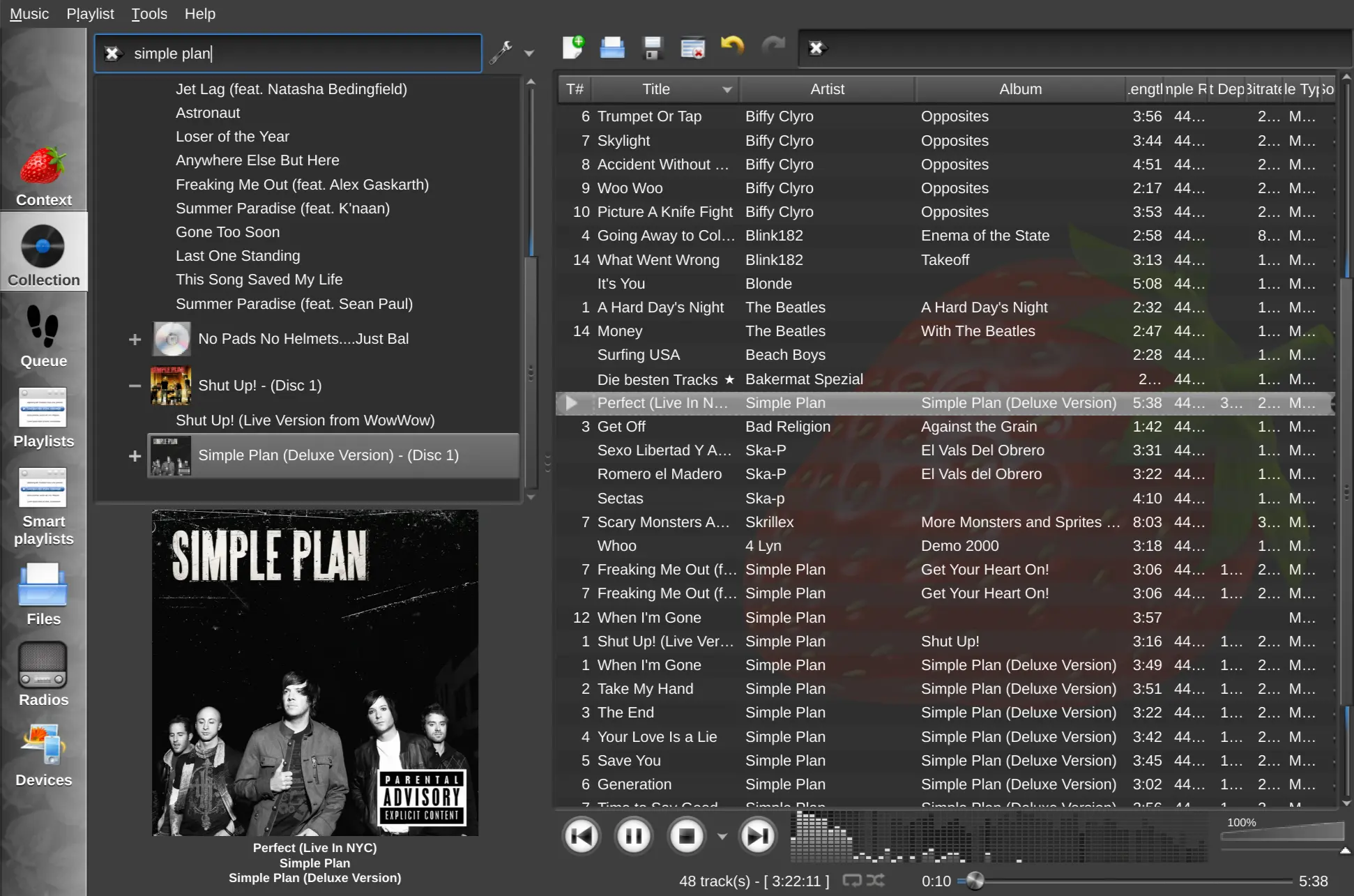Create a new playlist
Image resolution: width=1354 pixels, height=896 pixels.
coord(573,47)
